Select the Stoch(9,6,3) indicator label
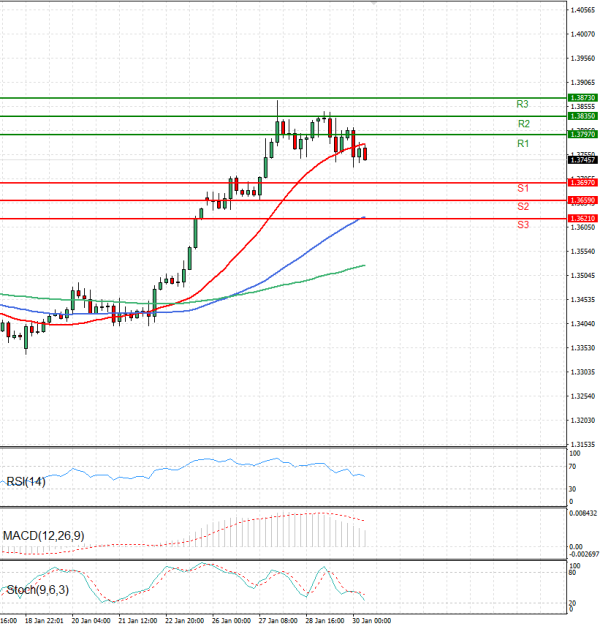Image resolution: width=600 pixels, height=629 pixels. pyautogui.click(x=35, y=591)
